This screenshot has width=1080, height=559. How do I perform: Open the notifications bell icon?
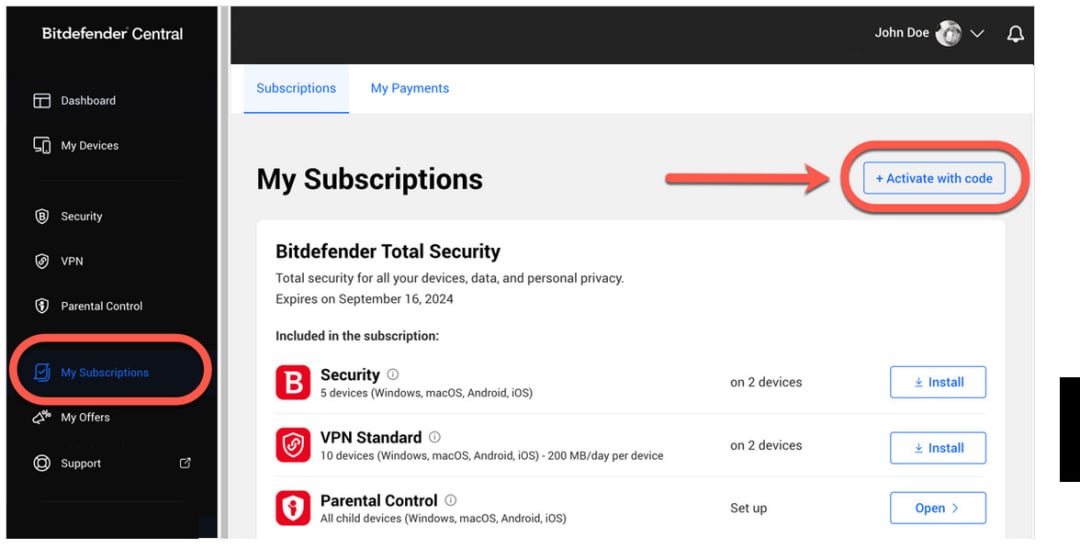(1015, 34)
